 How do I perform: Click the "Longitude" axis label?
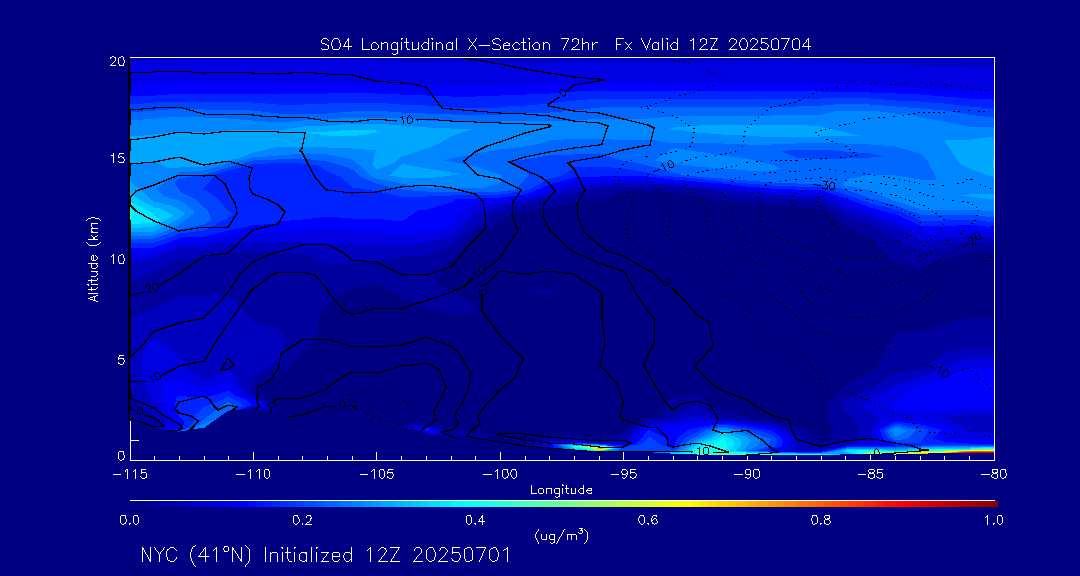[561, 490]
